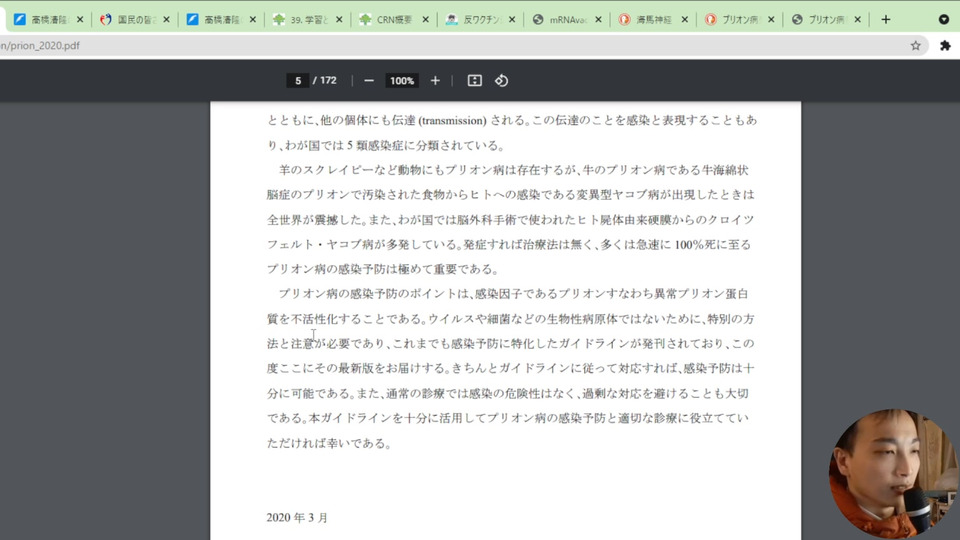Open a new browser tab
The height and width of the screenshot is (540, 960).
(x=885, y=20)
